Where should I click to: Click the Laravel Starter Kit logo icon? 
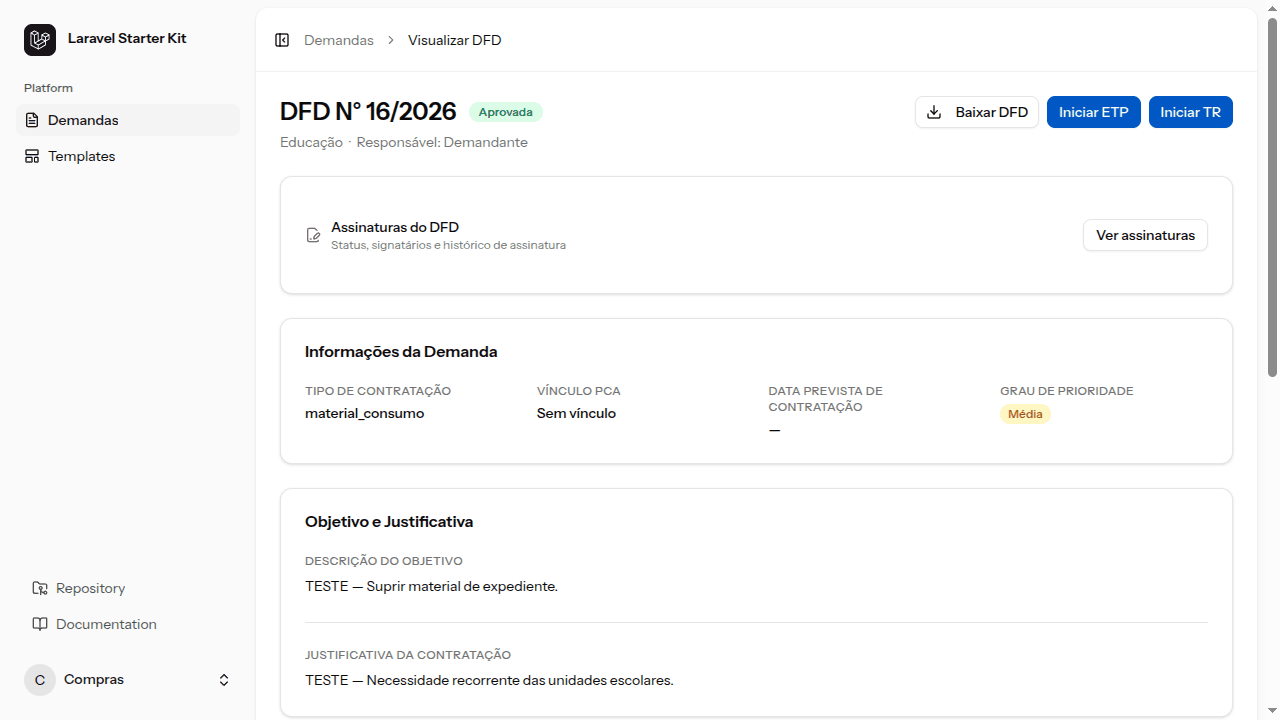tap(40, 40)
